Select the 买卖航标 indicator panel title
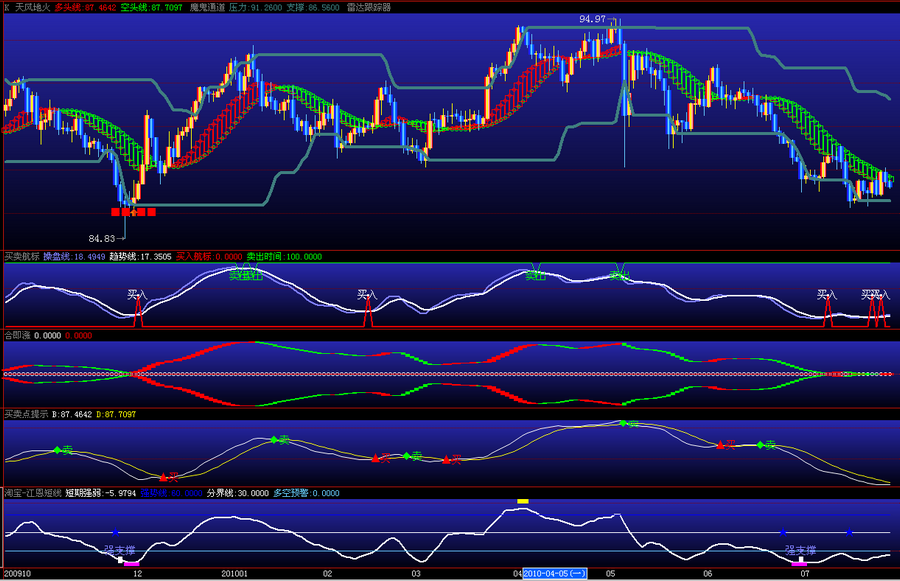Viewport: 900px width, 581px height. 22,257
